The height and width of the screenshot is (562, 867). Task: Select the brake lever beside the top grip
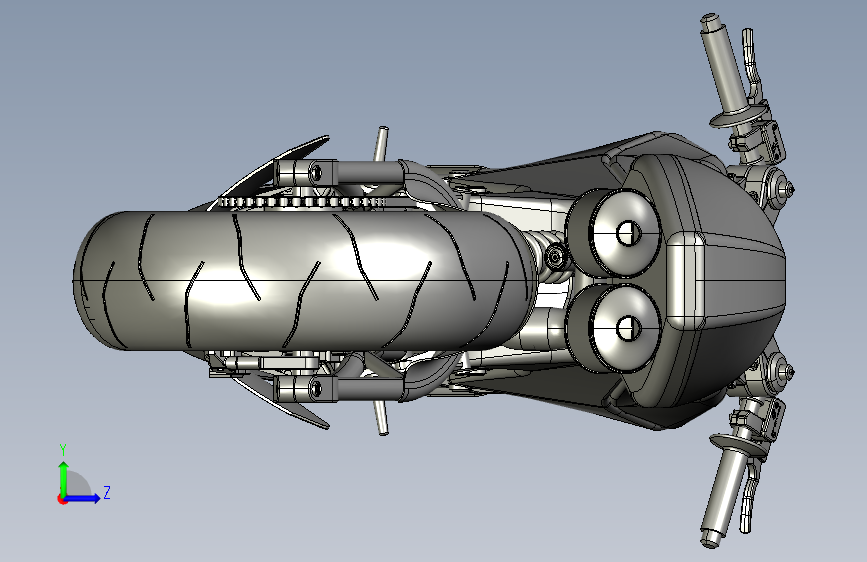click(x=751, y=62)
